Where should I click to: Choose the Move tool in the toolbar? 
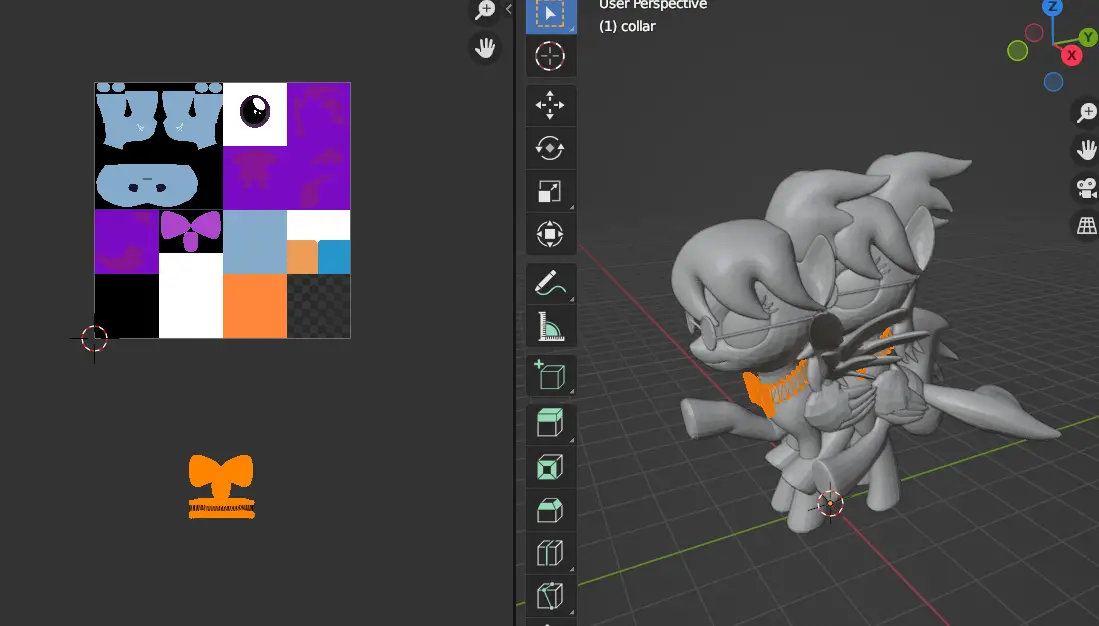pyautogui.click(x=550, y=106)
